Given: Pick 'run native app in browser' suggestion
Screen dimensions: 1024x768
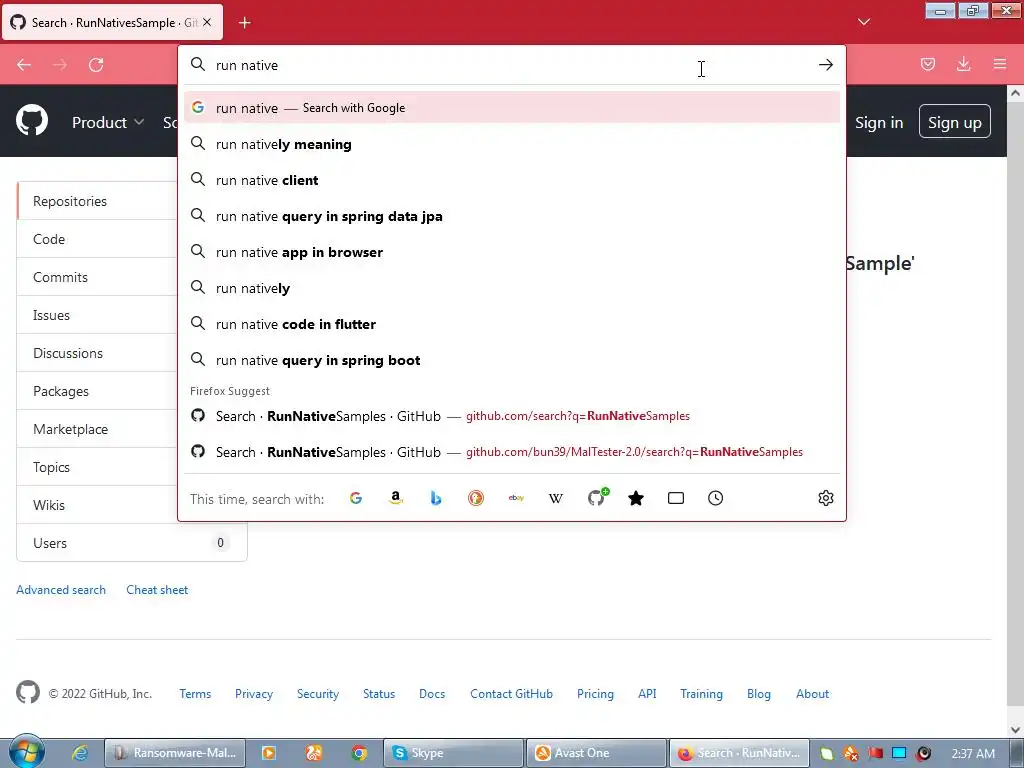Looking at the screenshot, I should coord(512,251).
